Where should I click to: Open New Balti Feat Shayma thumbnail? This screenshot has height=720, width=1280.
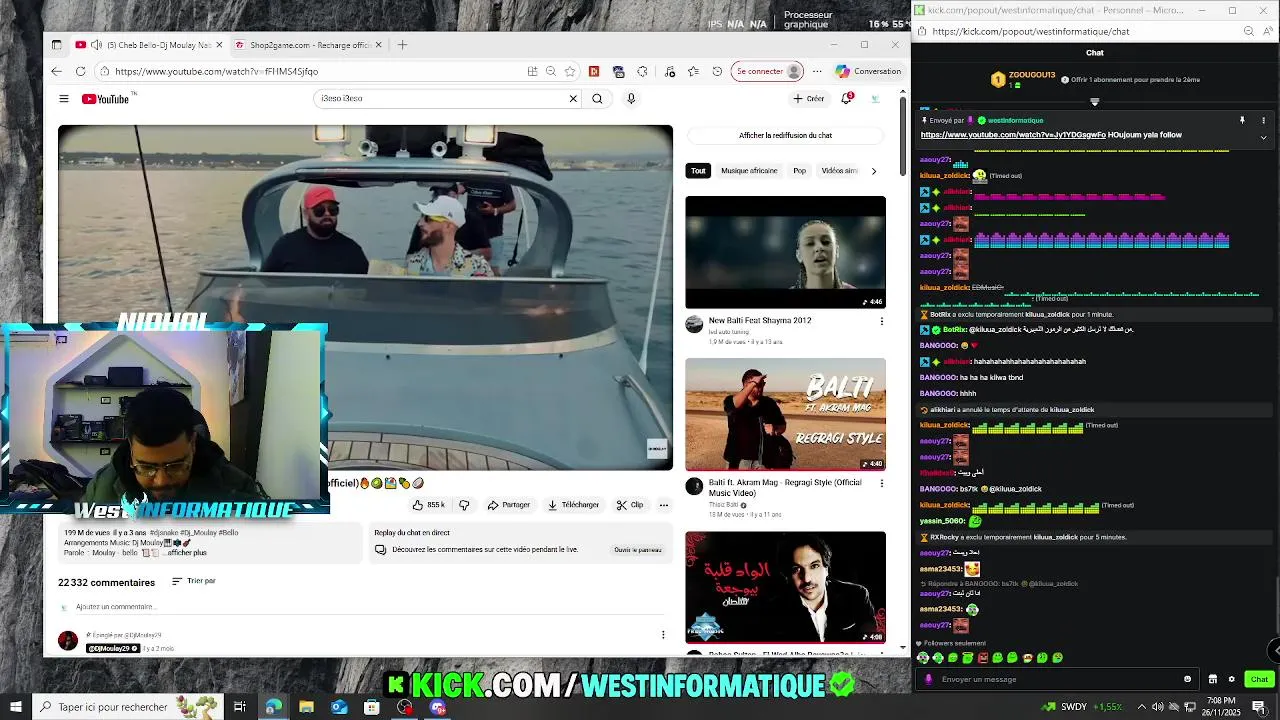click(785, 252)
